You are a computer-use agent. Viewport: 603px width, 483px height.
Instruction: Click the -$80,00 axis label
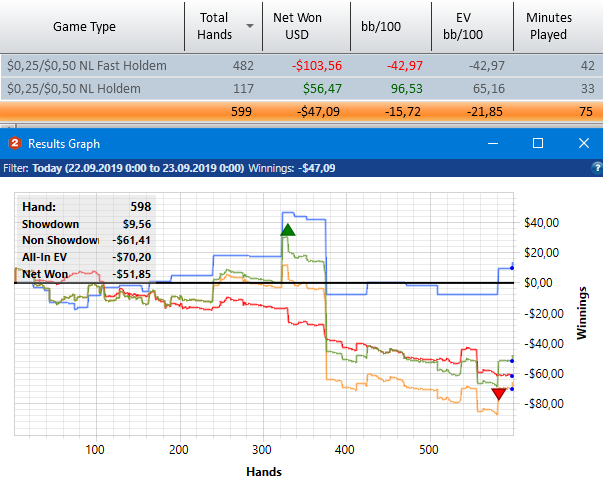point(544,403)
